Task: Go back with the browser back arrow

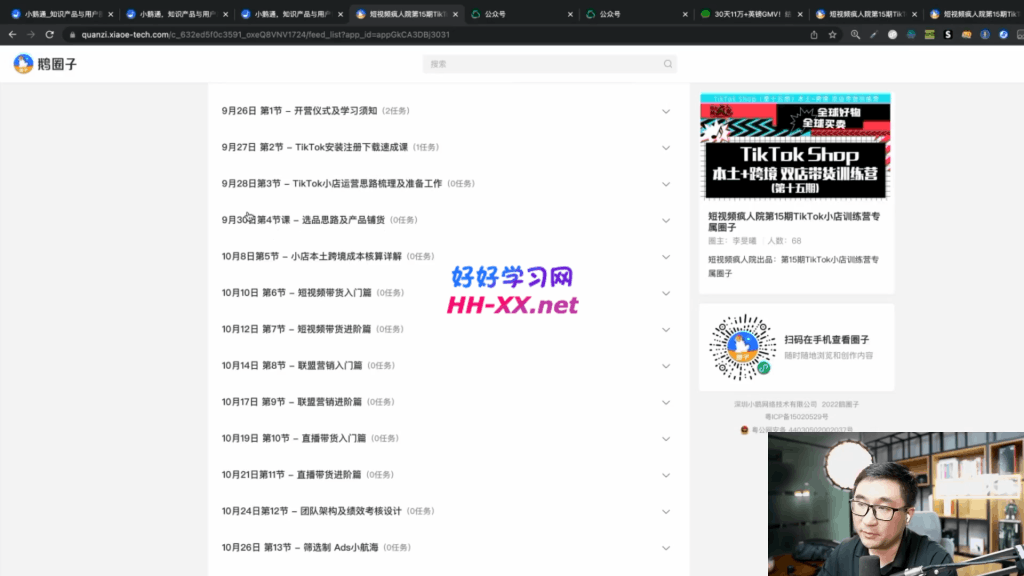Action: pos(12,35)
